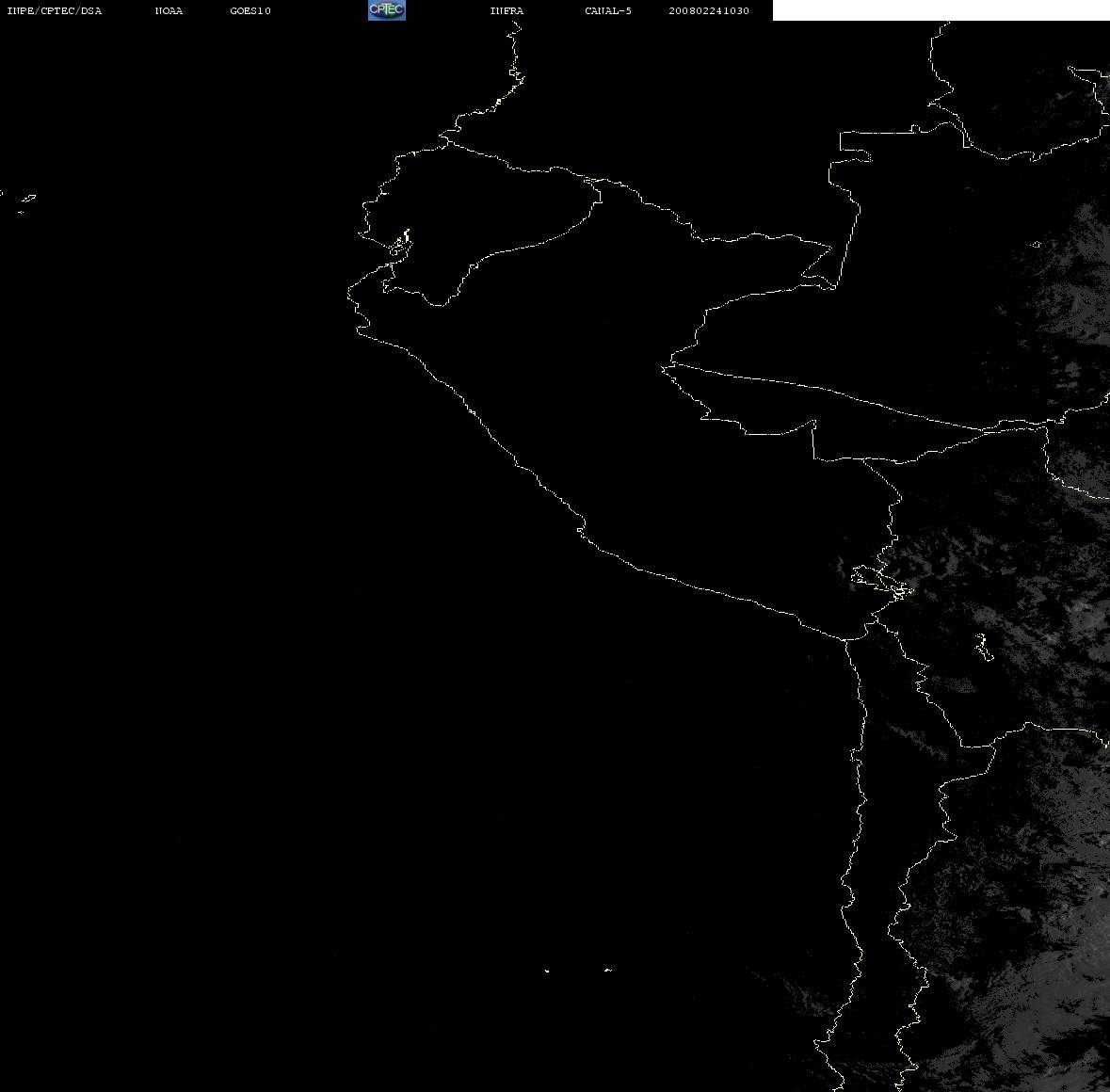Select the NOAA label in header

[169, 10]
